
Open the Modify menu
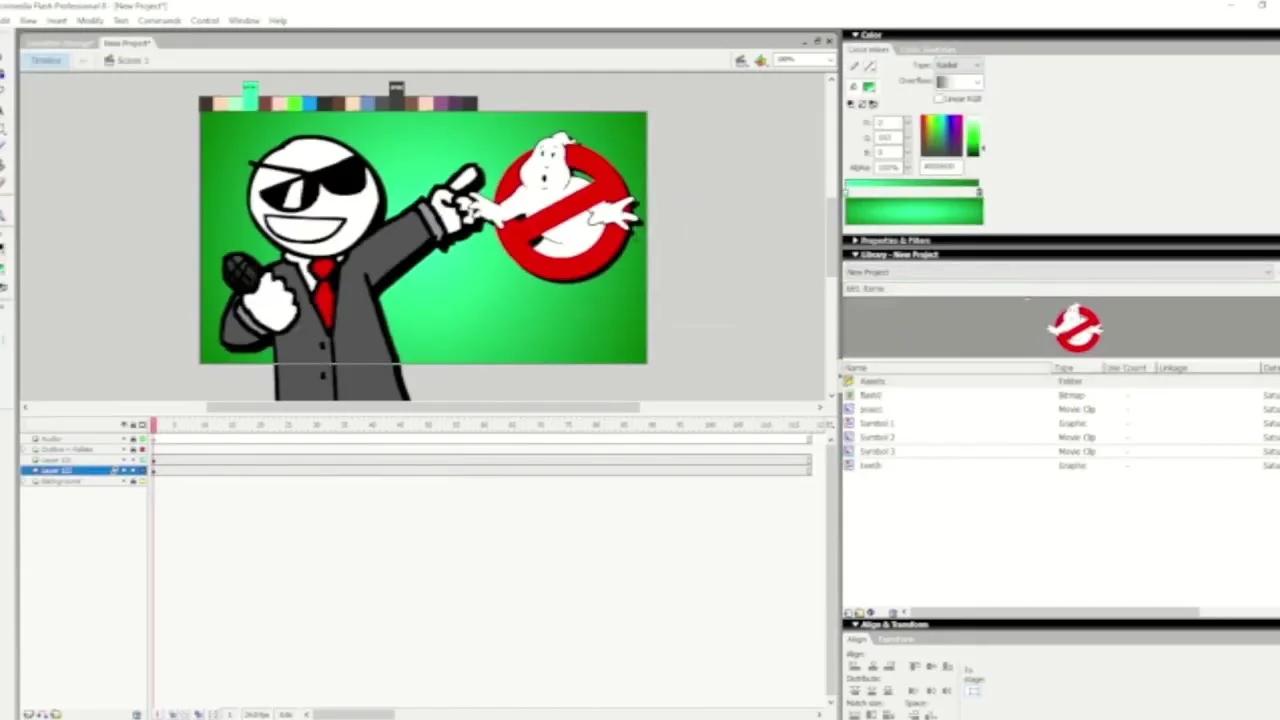click(90, 21)
